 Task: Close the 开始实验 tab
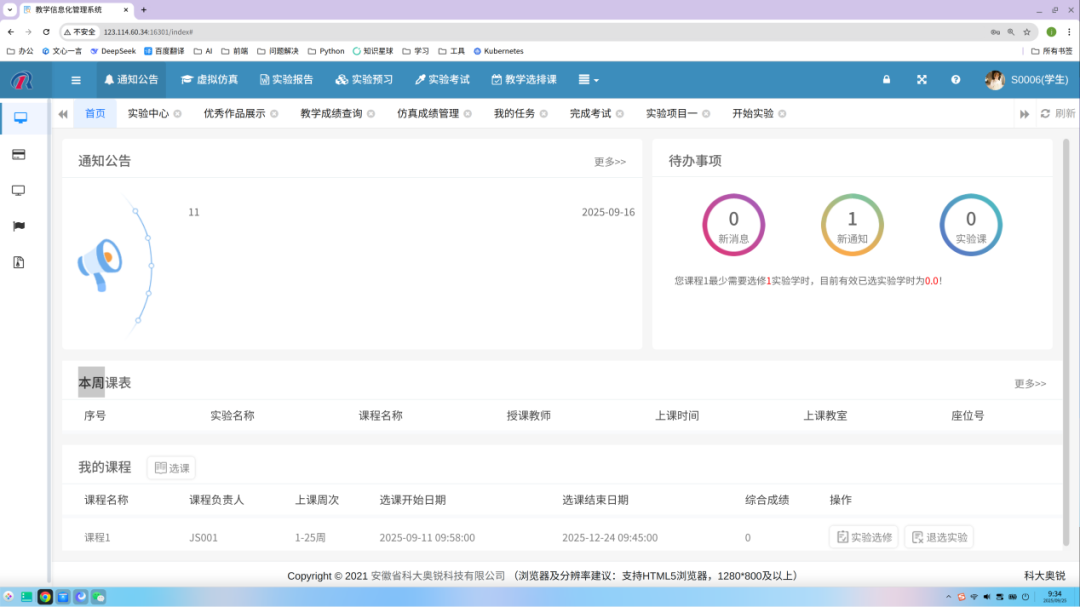coord(782,114)
